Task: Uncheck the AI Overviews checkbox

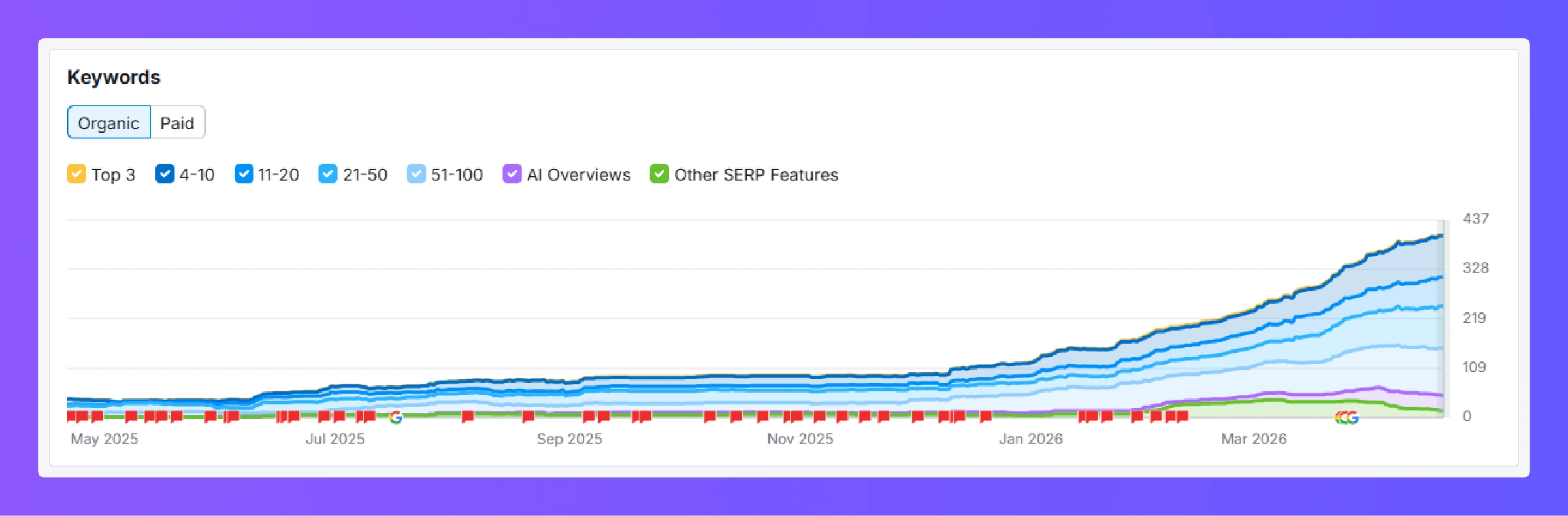Action: [x=512, y=174]
